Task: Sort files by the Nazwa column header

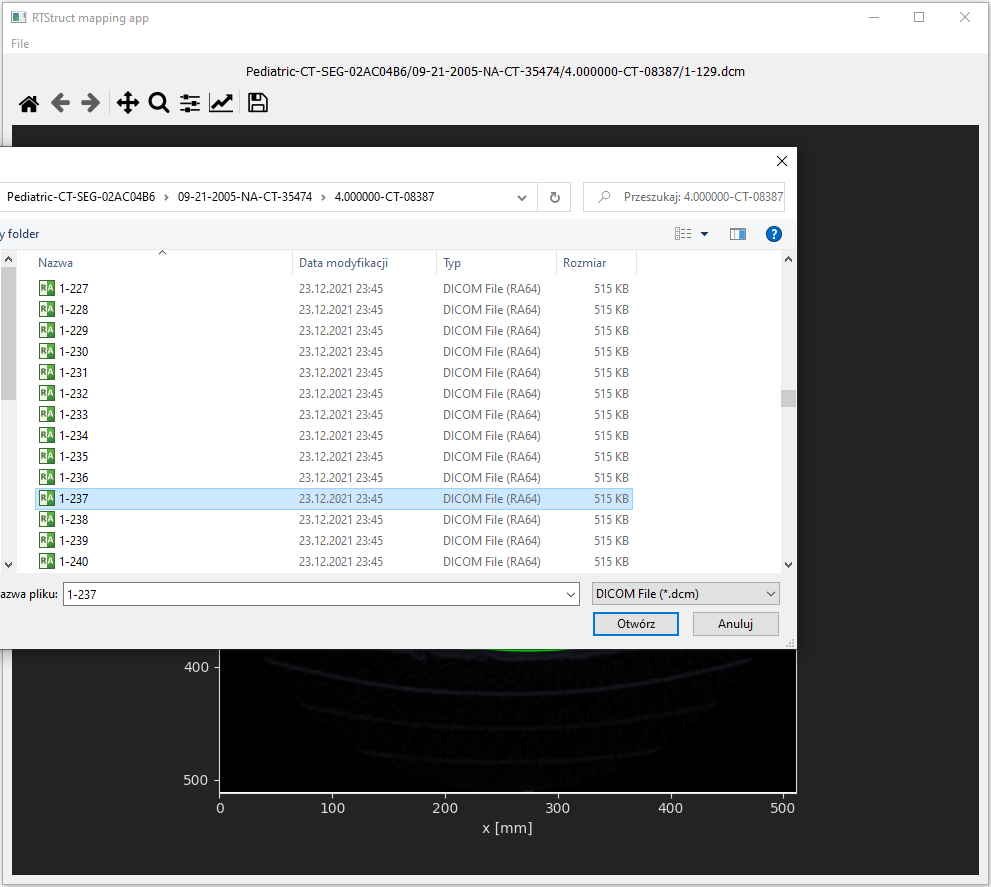Action: tap(55, 262)
